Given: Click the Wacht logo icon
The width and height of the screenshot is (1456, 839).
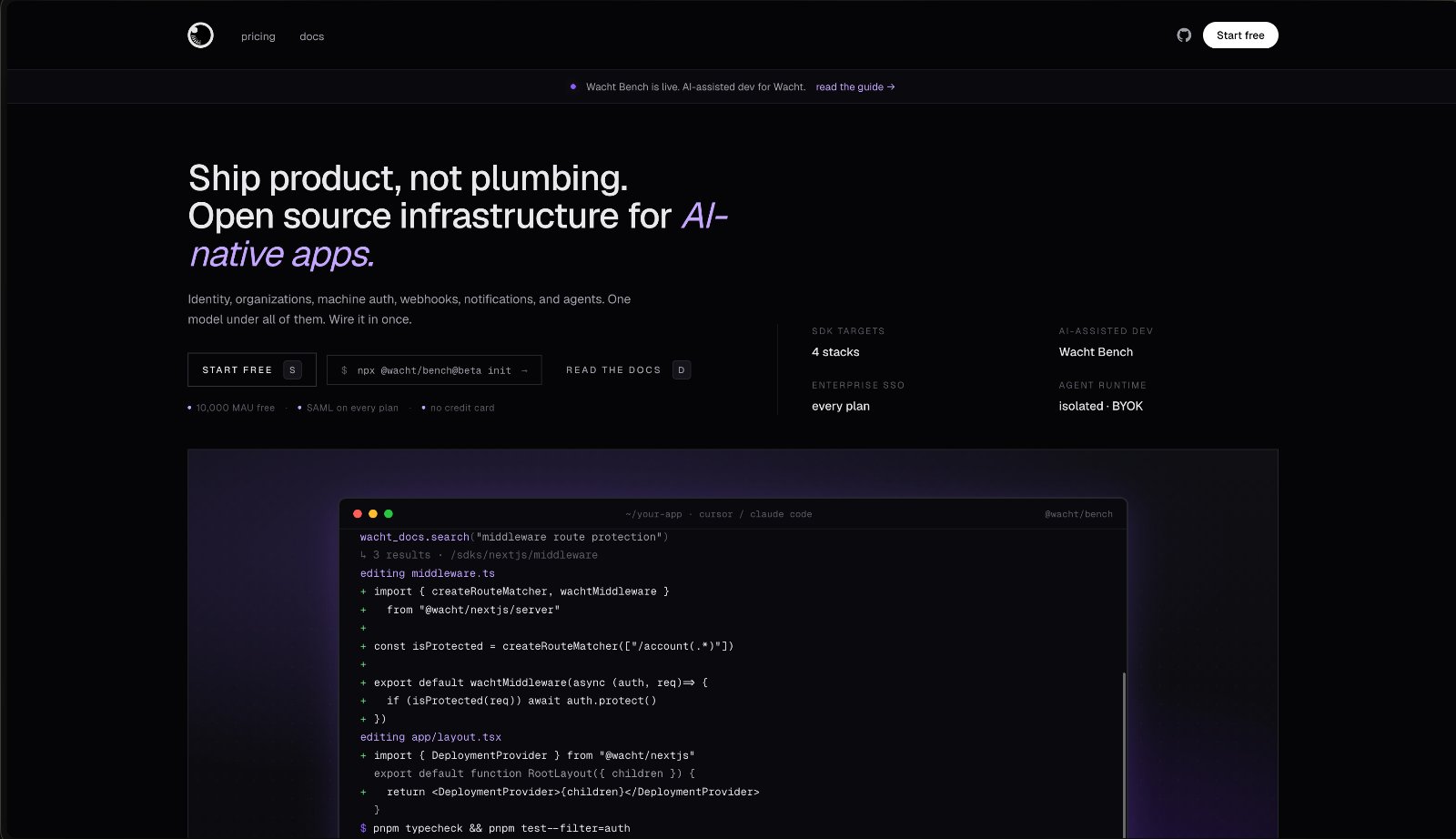Looking at the screenshot, I should pos(200,35).
